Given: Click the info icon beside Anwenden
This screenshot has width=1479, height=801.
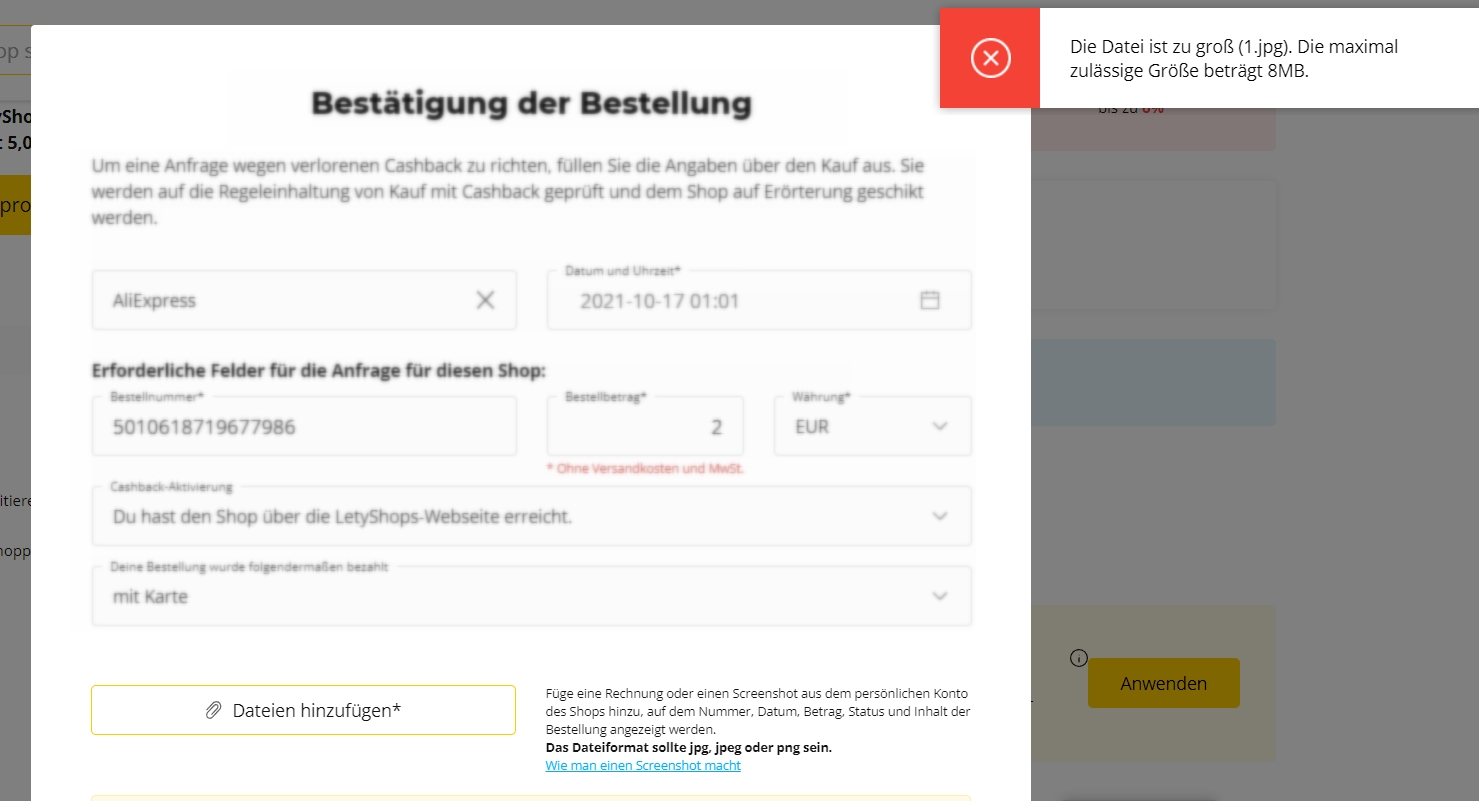Looking at the screenshot, I should pyautogui.click(x=1078, y=658).
